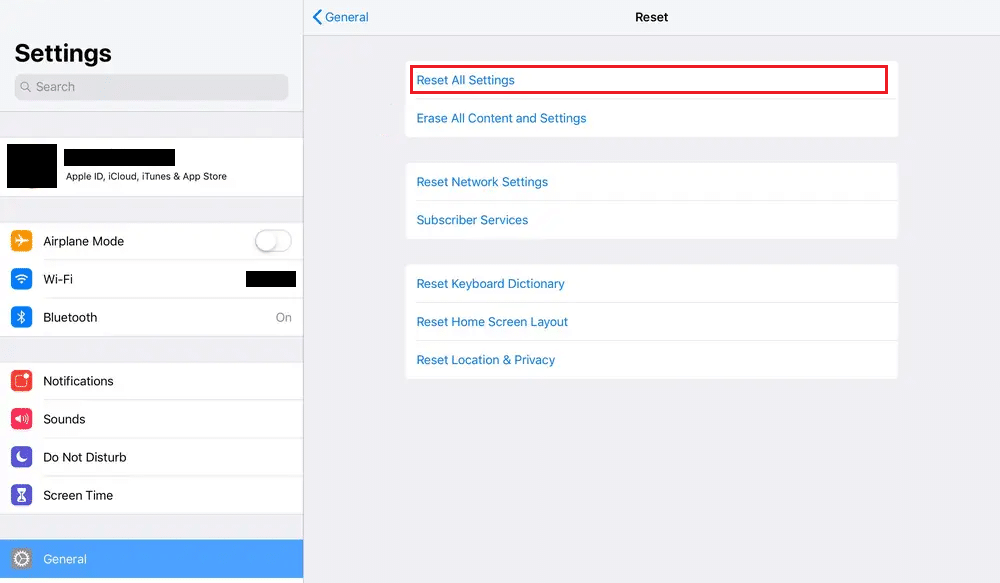Tap Reset Home Screen Layout
The height and width of the screenshot is (583, 1000).
(651, 321)
